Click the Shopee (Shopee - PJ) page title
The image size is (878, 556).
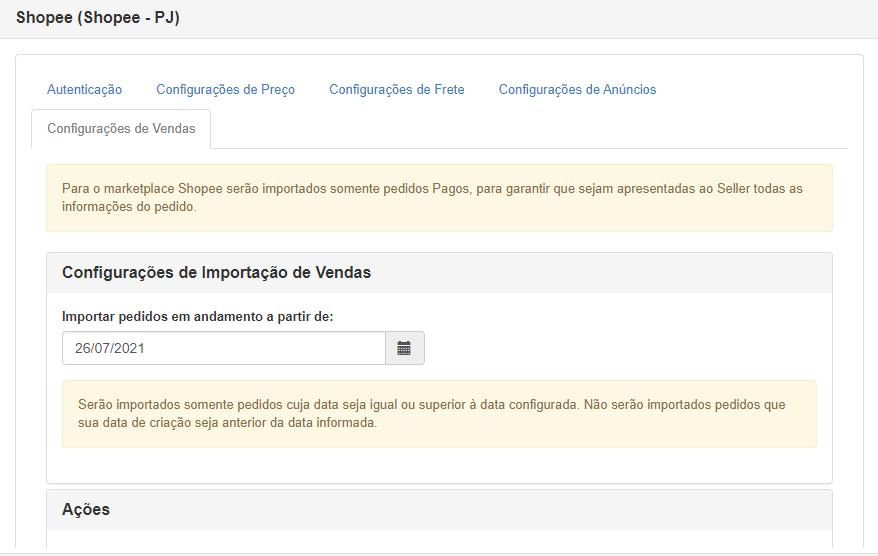point(98,18)
